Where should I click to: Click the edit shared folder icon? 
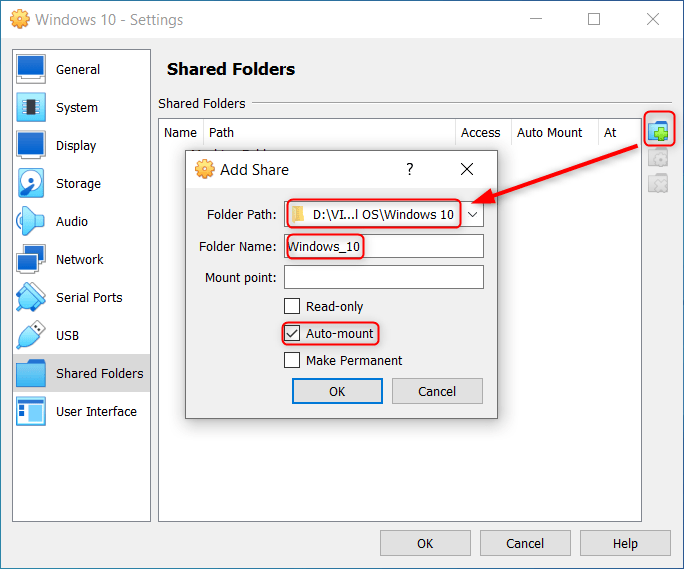click(658, 158)
